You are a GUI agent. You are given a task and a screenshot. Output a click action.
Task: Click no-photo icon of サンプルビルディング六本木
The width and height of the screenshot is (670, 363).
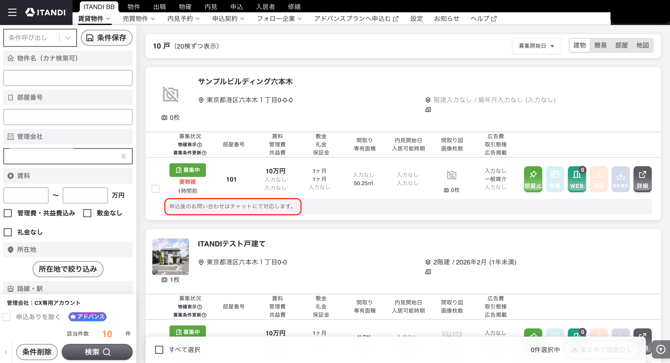(x=170, y=94)
